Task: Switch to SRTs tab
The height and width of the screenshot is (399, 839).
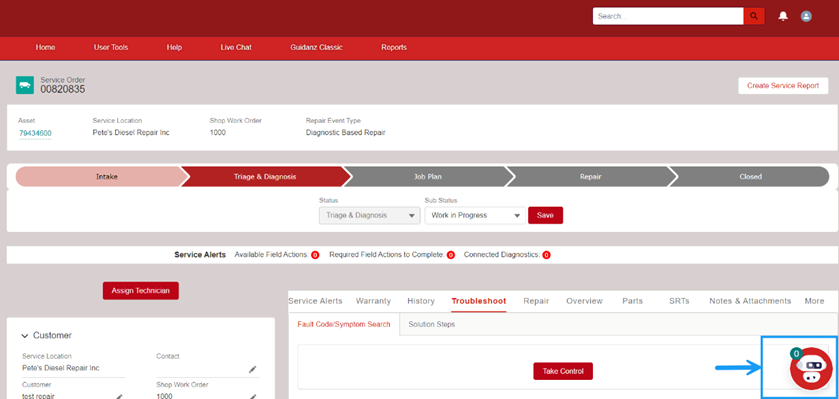Action: [679, 301]
